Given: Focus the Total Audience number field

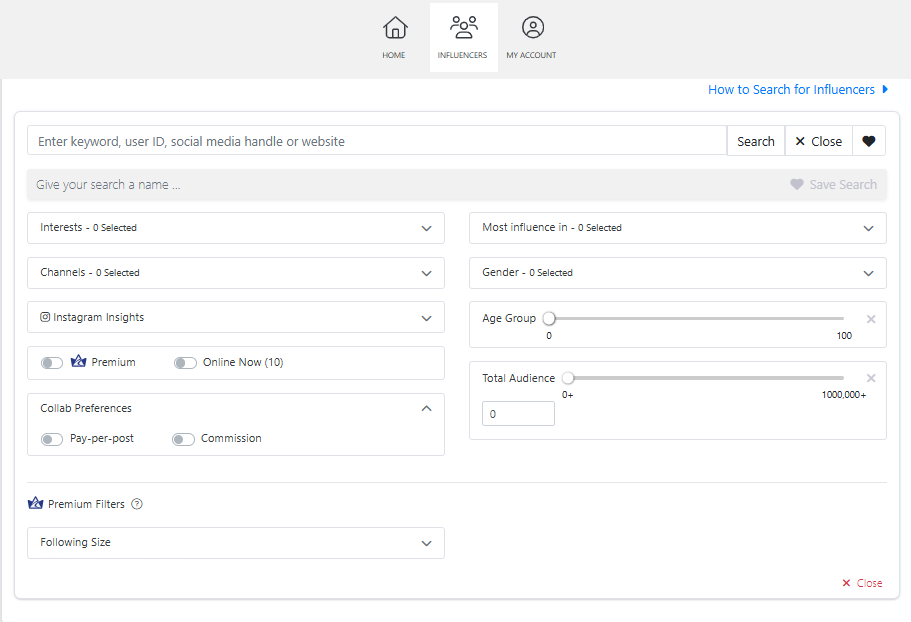Looking at the screenshot, I should click(x=518, y=414).
